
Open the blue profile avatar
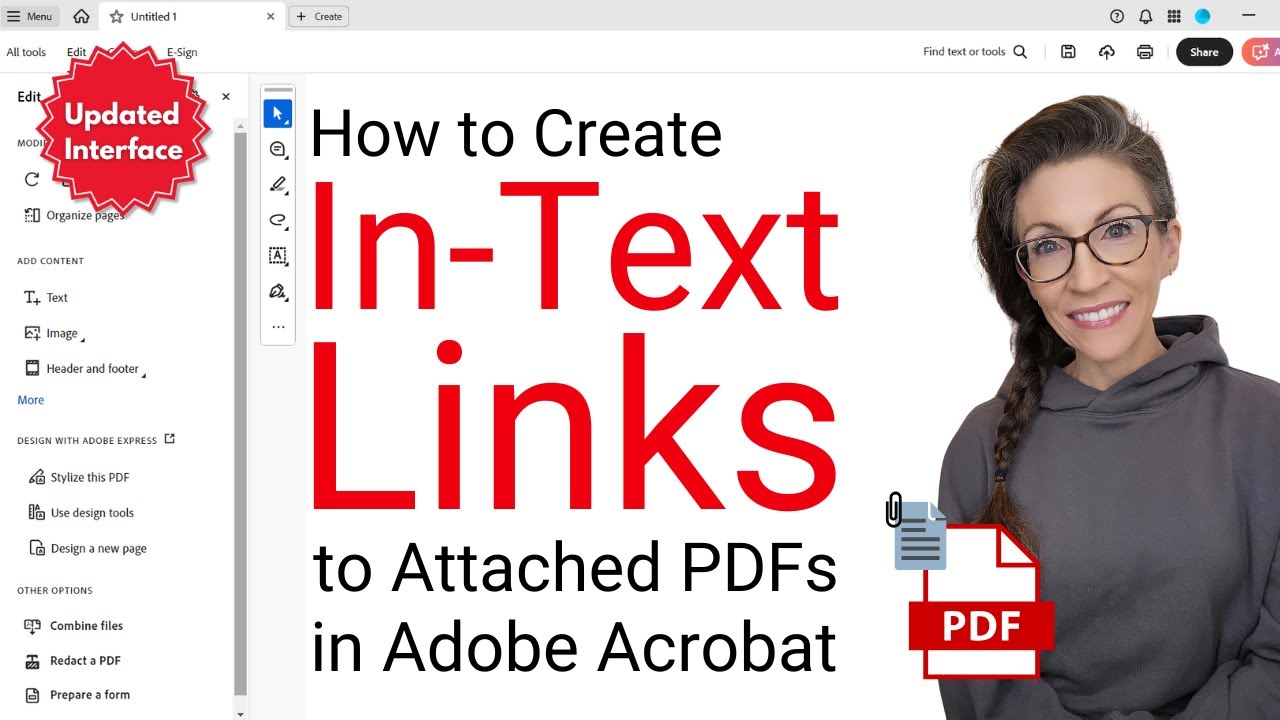coord(1203,16)
